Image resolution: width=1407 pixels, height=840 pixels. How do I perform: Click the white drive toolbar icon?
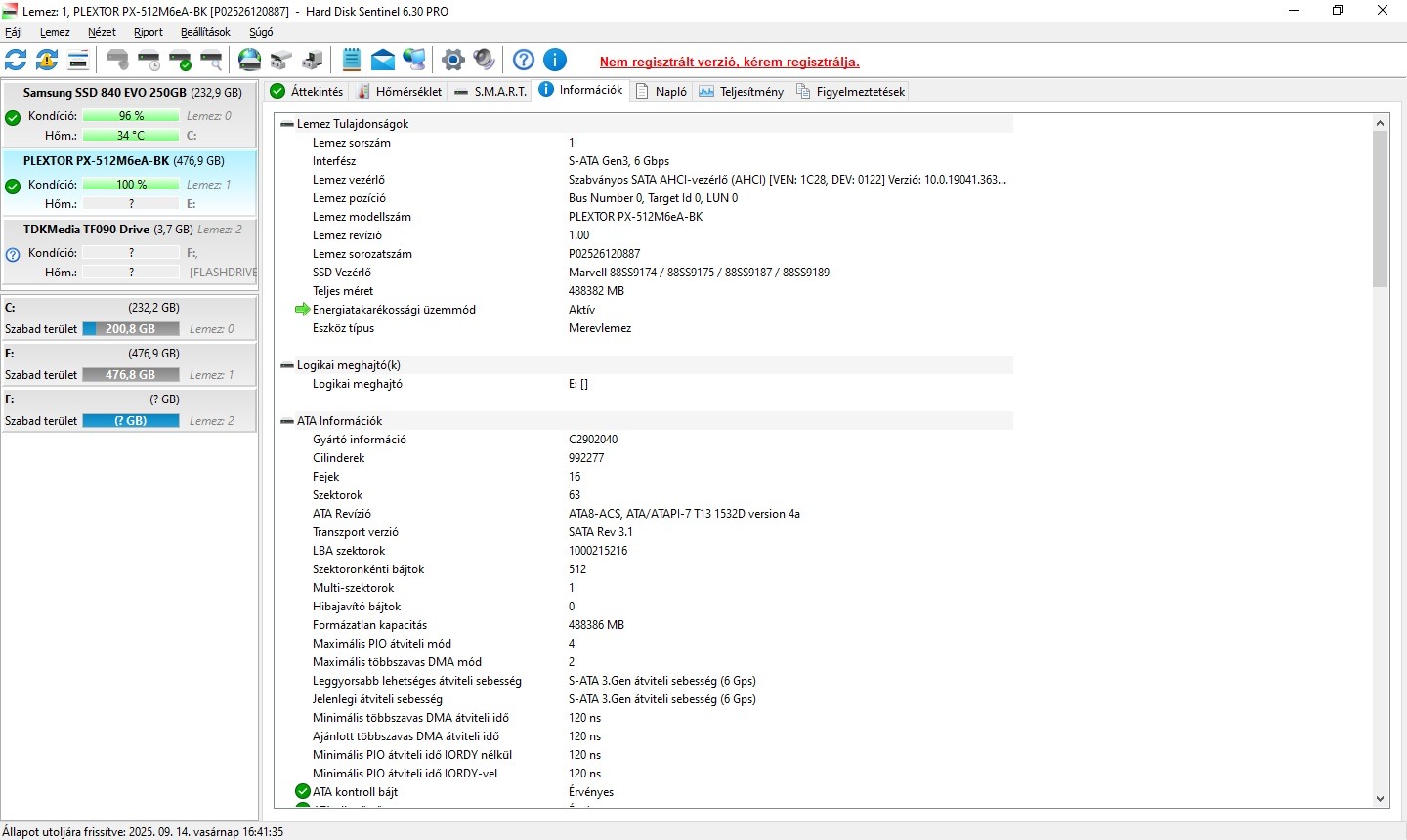281,60
